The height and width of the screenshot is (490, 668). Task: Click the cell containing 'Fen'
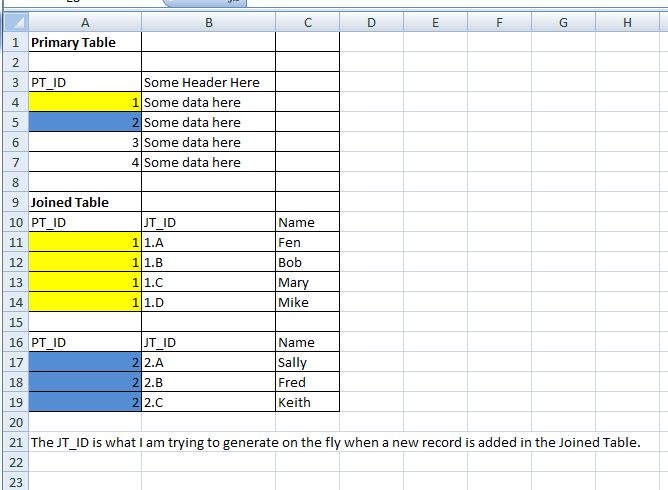click(x=307, y=242)
